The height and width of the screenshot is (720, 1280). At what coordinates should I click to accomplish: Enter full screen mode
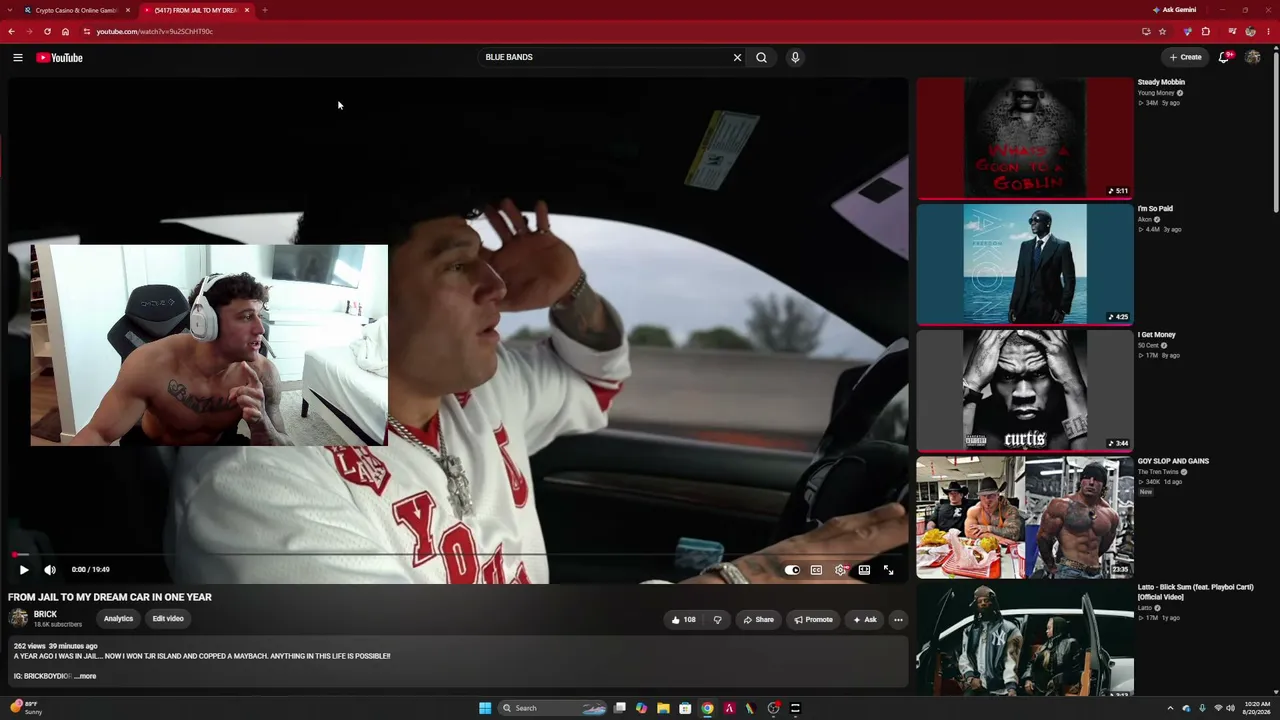[x=888, y=570]
